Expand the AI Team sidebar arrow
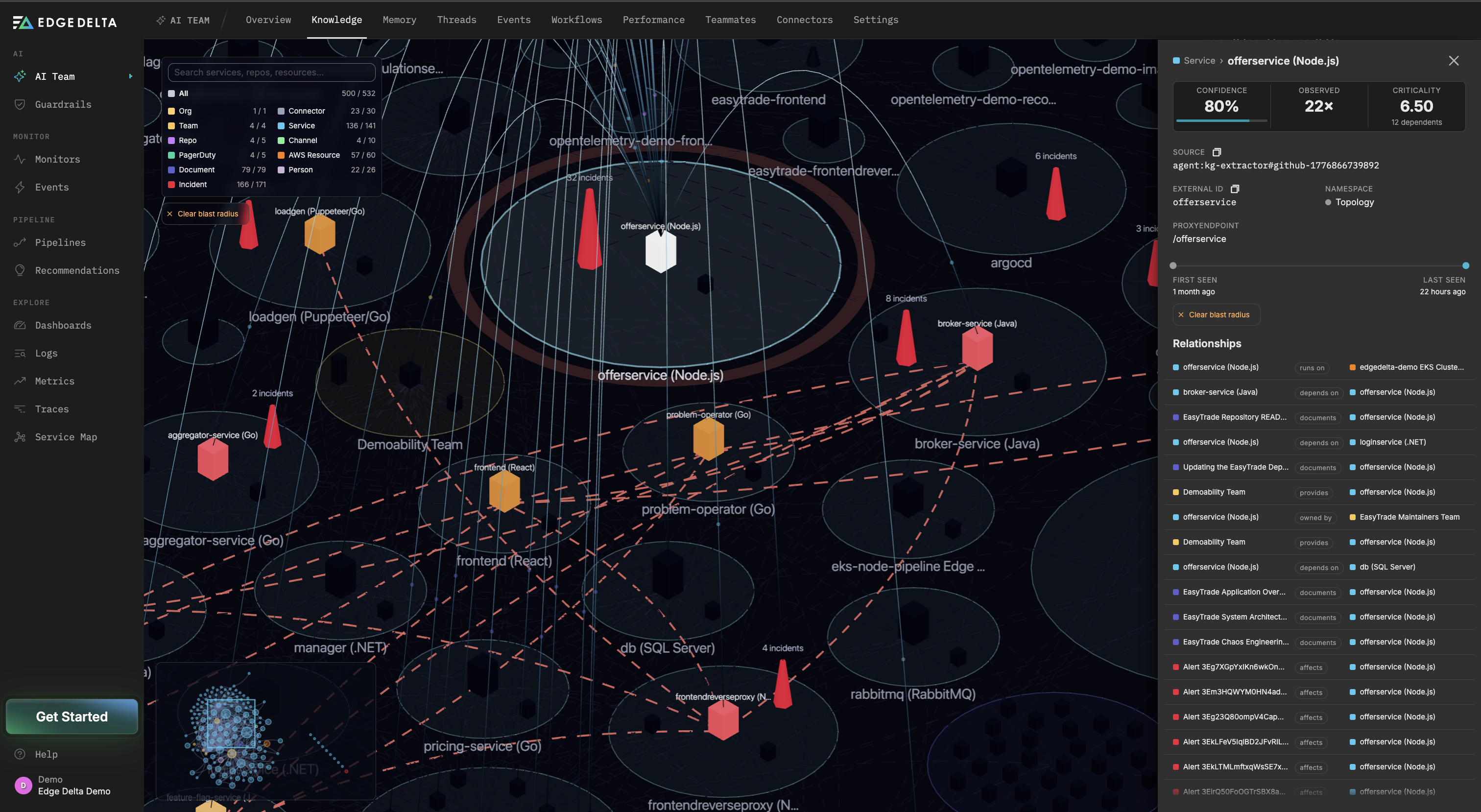Image resolution: width=1481 pixels, height=812 pixels. (130, 76)
